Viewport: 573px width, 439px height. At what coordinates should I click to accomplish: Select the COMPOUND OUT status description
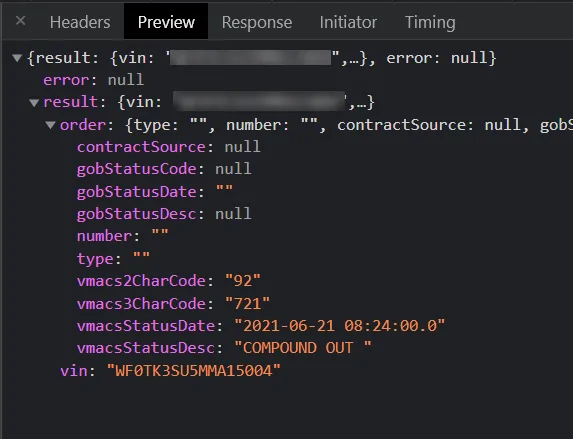pyautogui.click(x=303, y=348)
